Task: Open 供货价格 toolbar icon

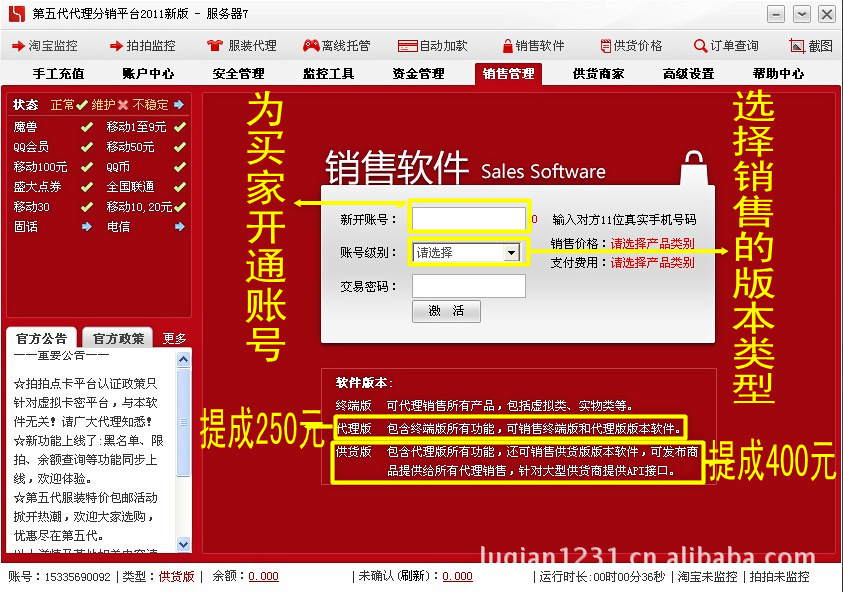Action: (x=605, y=46)
